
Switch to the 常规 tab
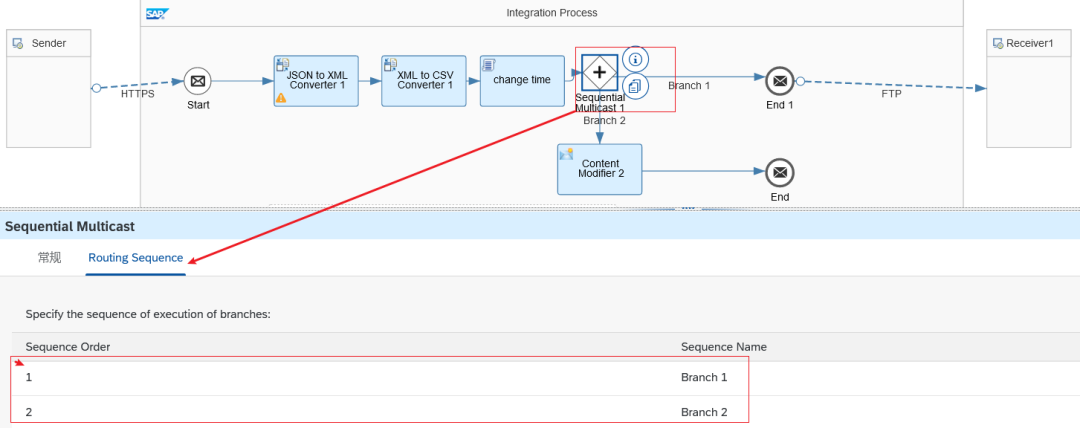(49, 258)
